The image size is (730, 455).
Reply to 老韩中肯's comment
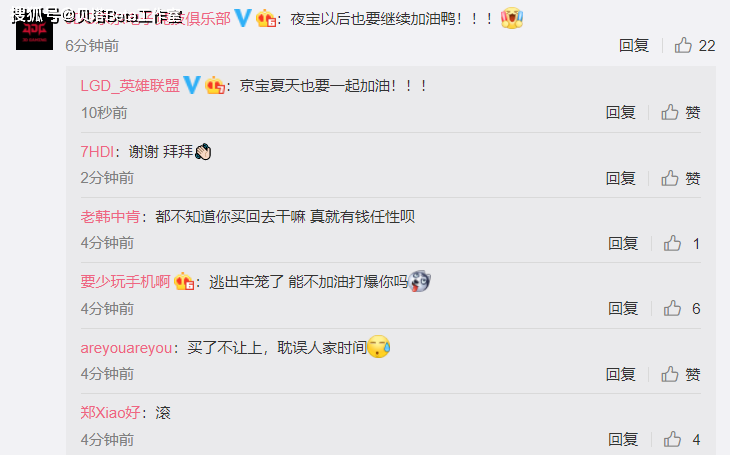(623, 243)
